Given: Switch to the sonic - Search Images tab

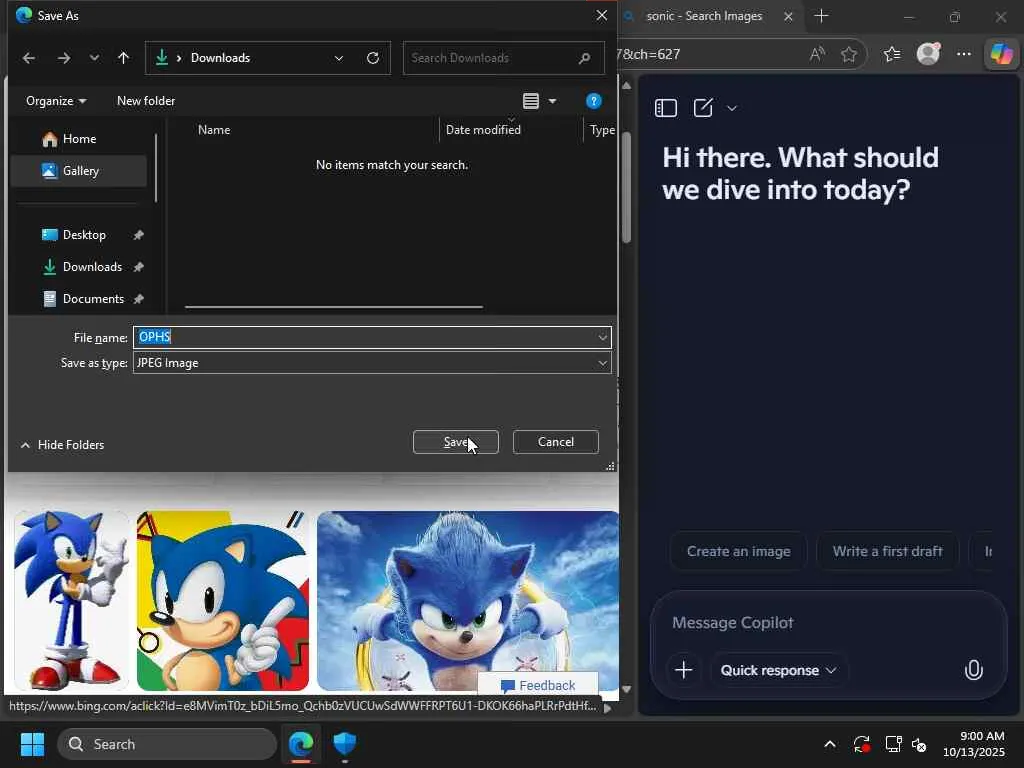Looking at the screenshot, I should [704, 16].
